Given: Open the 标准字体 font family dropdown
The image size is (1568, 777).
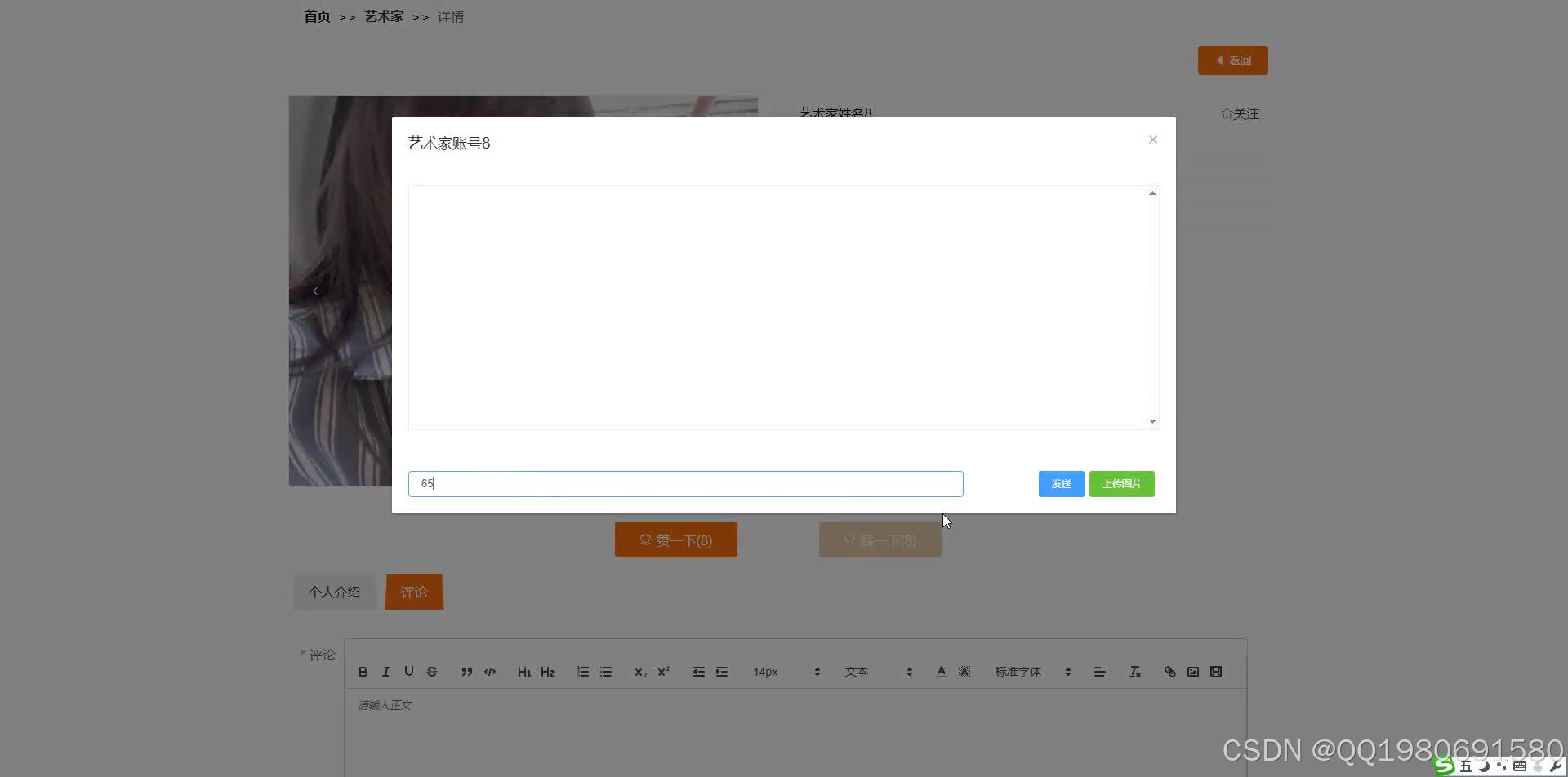Looking at the screenshot, I should click(x=1032, y=672).
